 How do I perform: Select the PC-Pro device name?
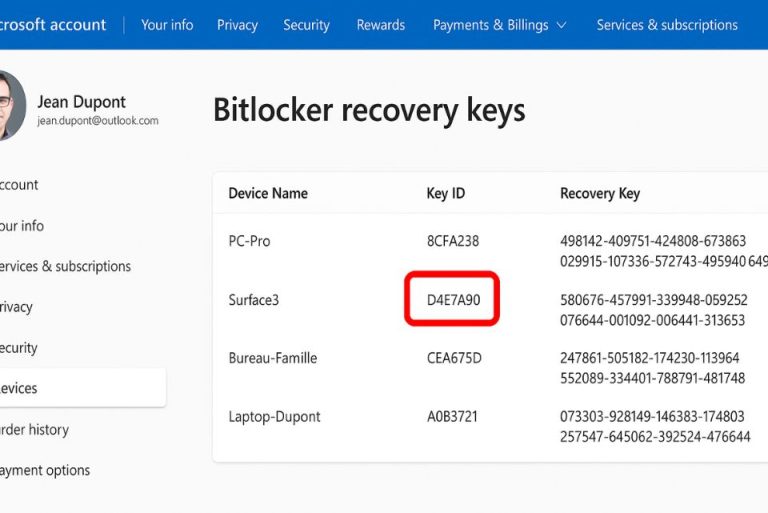pyautogui.click(x=249, y=241)
